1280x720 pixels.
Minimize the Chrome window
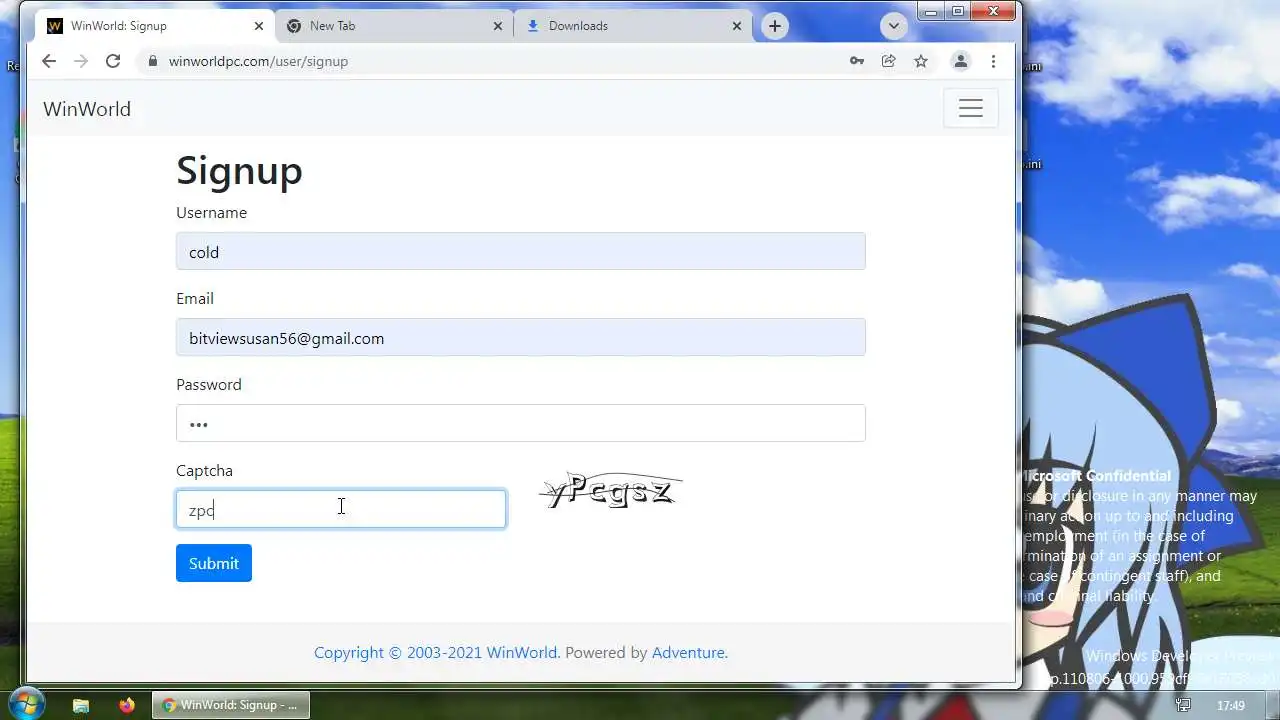click(x=931, y=11)
